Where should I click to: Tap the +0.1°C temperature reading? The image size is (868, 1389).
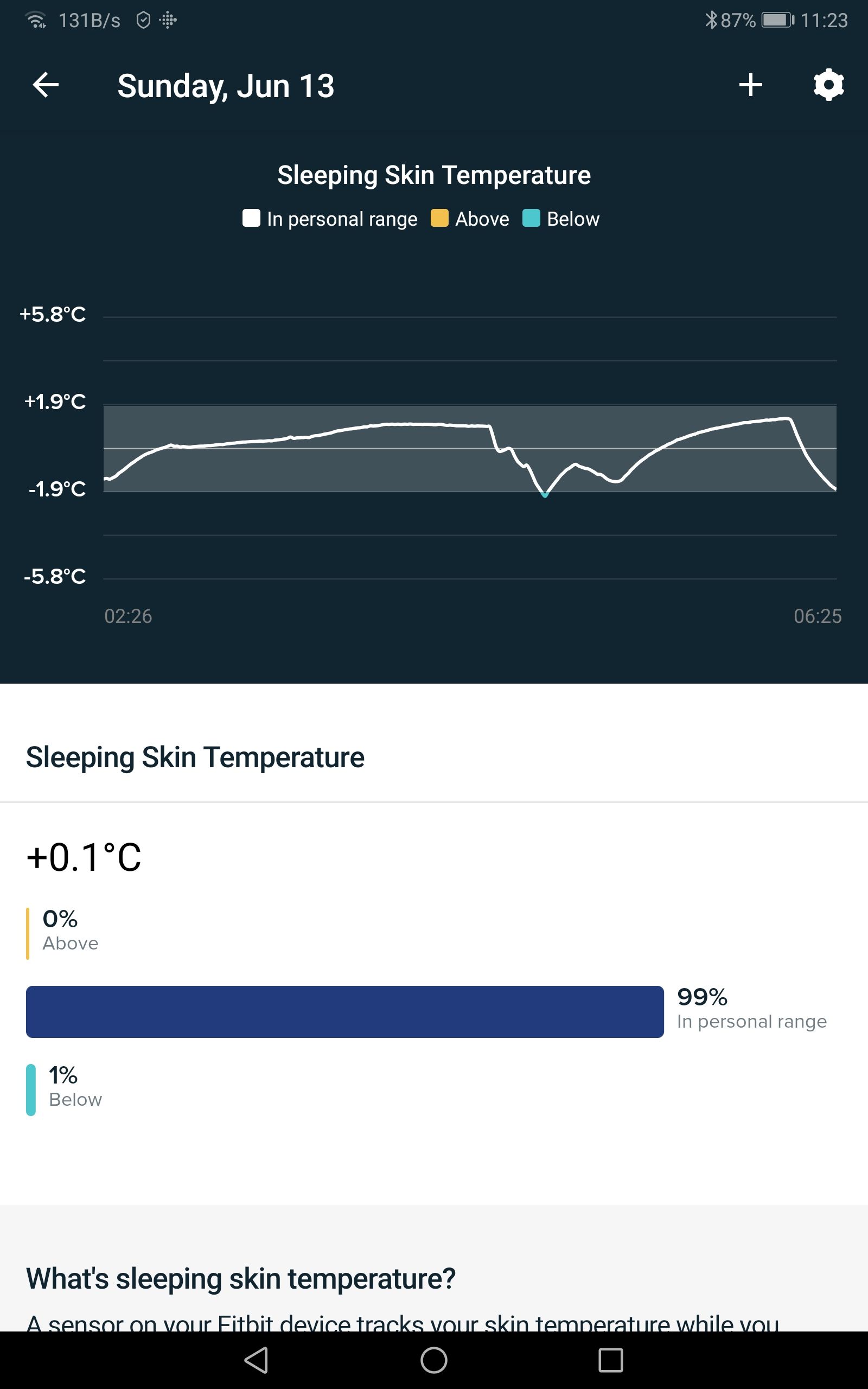(x=84, y=857)
